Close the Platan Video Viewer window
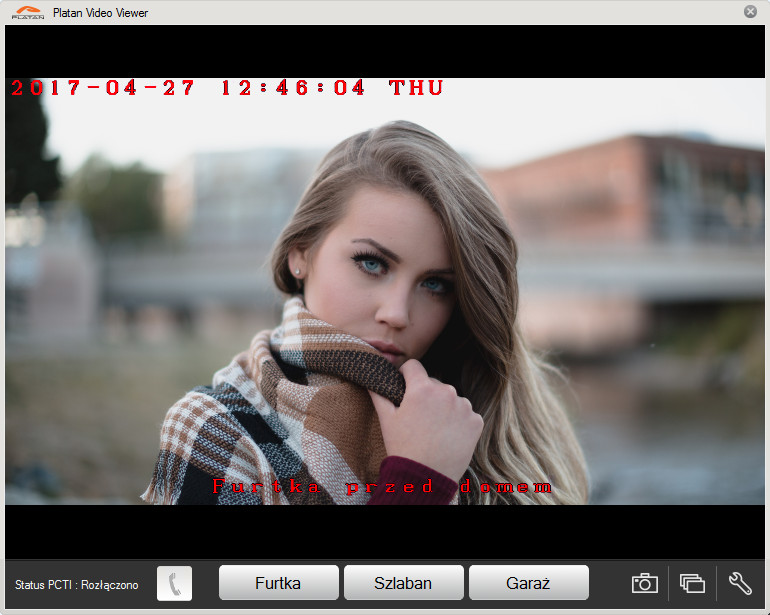 pyautogui.click(x=750, y=11)
